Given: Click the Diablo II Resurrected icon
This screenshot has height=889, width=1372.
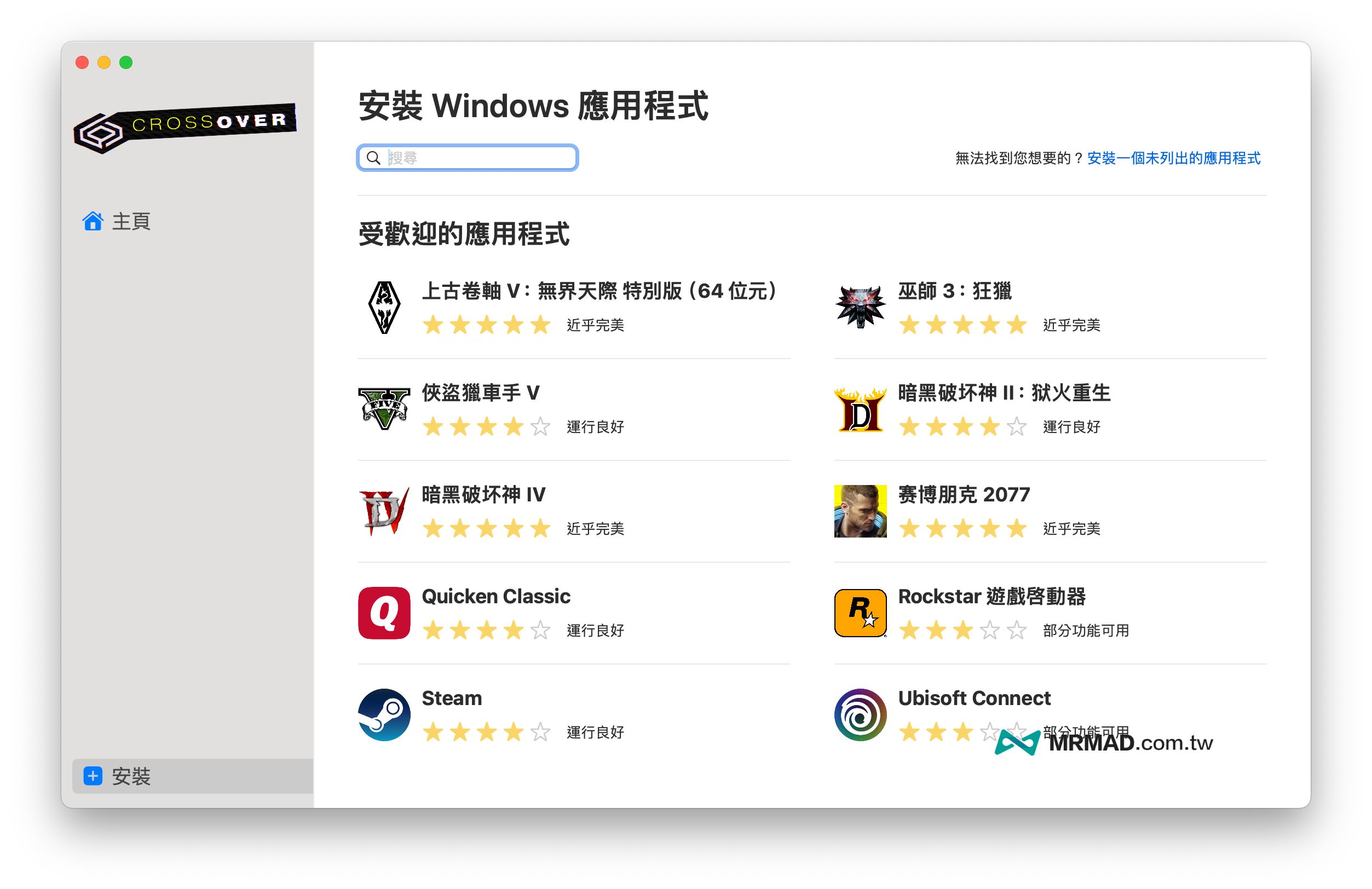Looking at the screenshot, I should pos(860,409).
